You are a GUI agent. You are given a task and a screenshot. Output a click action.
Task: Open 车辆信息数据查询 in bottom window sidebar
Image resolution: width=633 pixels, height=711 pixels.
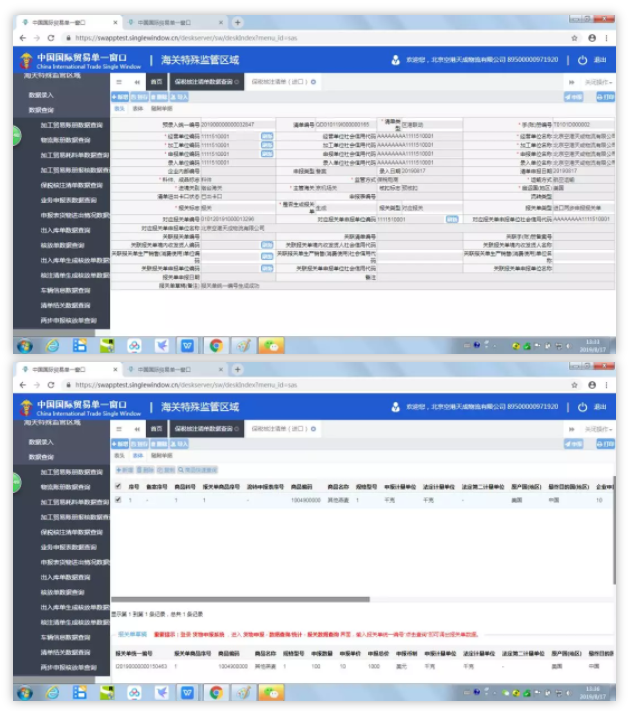pos(66,638)
